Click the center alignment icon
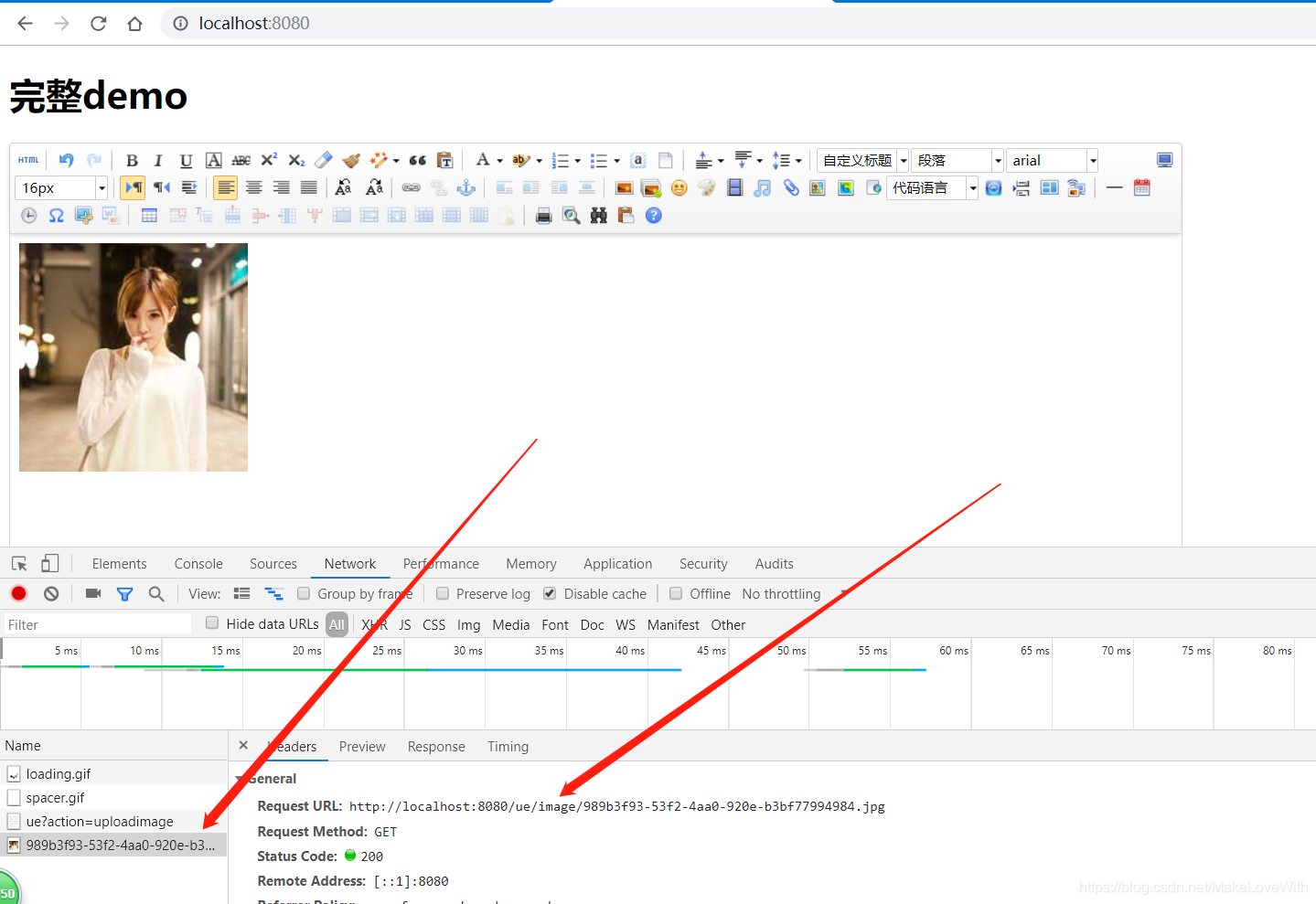Viewport: 1316px width, 904px height. coord(254,187)
